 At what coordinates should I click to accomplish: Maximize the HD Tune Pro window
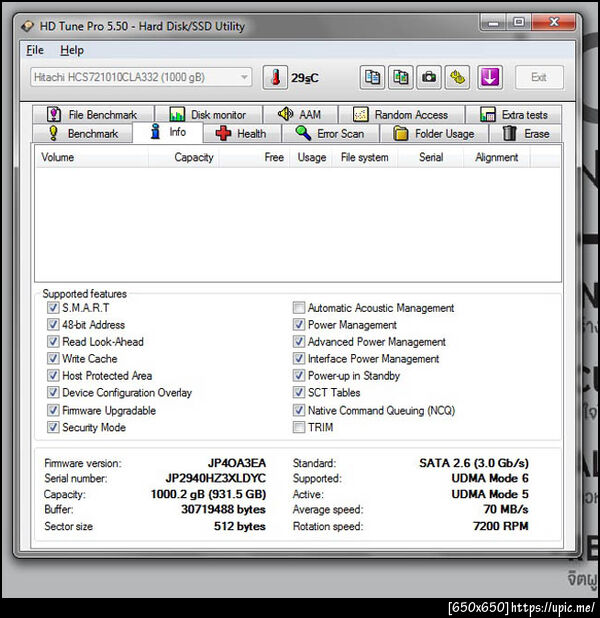point(519,22)
